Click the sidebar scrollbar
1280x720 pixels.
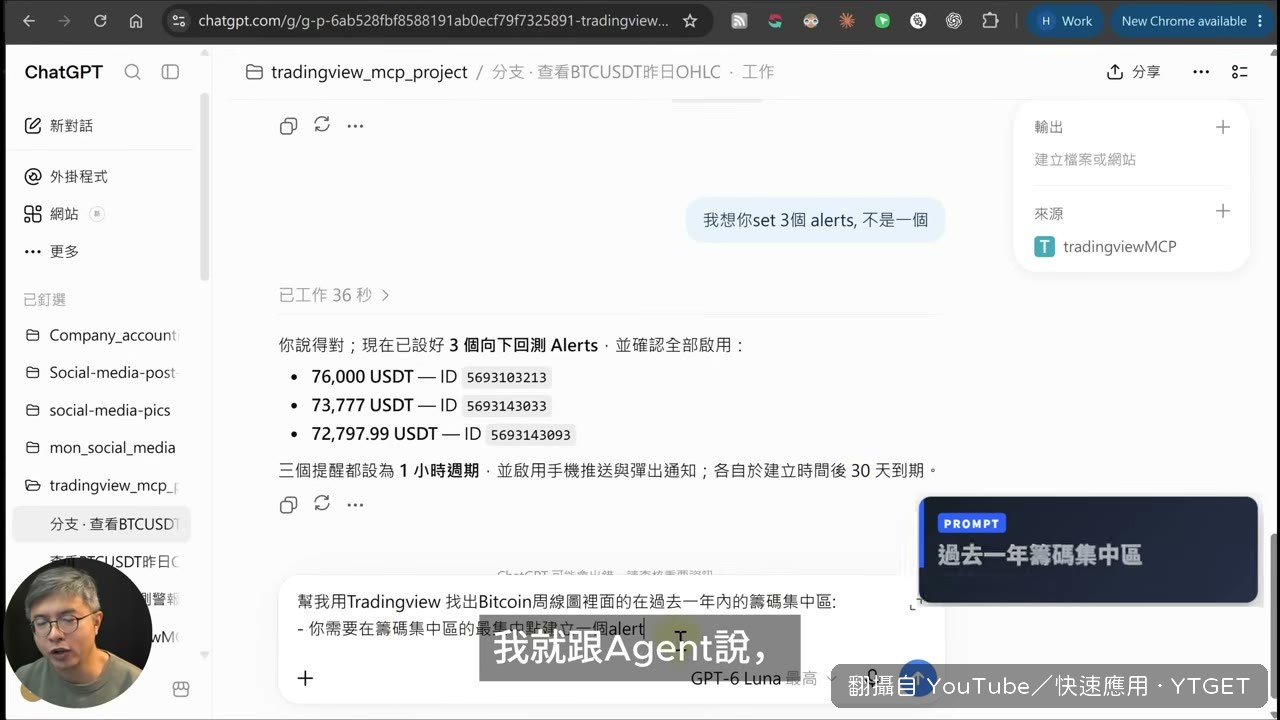[205, 185]
